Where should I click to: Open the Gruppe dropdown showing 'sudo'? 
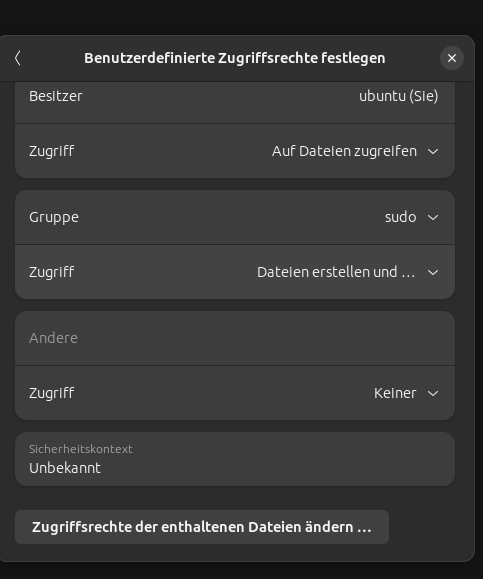tap(235, 217)
